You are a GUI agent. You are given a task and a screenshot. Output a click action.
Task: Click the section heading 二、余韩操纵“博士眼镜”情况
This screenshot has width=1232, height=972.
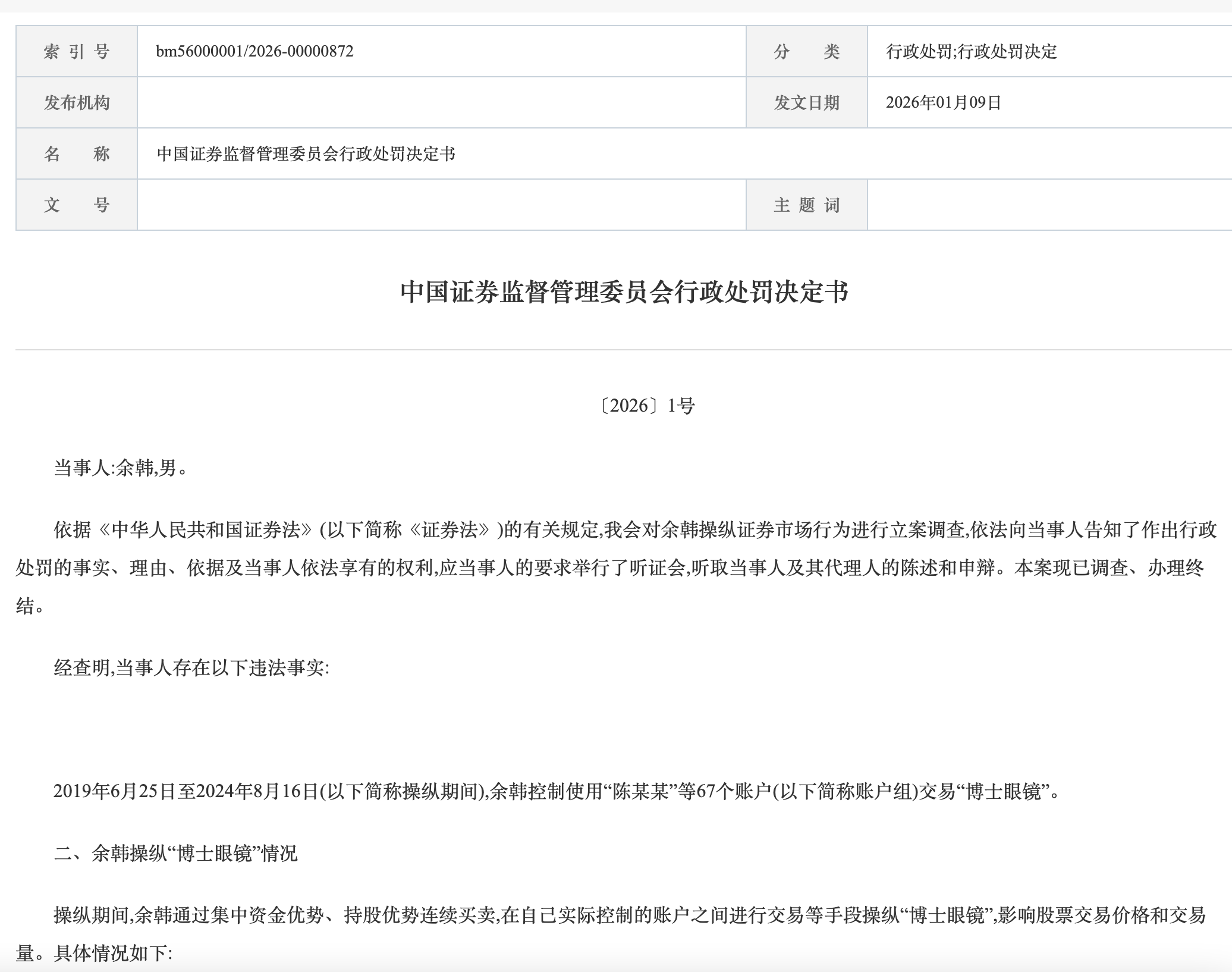click(176, 854)
